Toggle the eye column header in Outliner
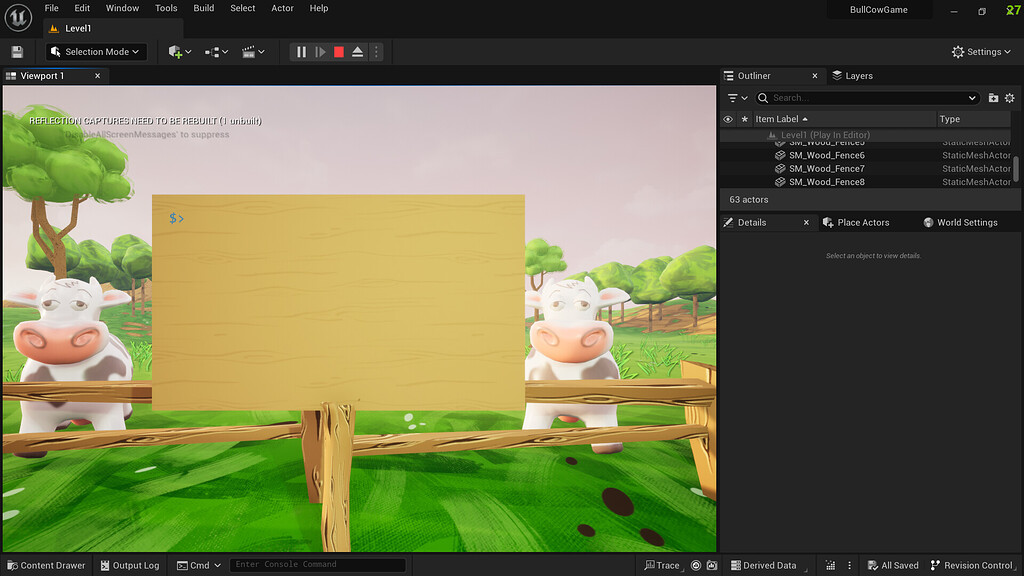Image resolution: width=1024 pixels, height=576 pixels. 730,118
